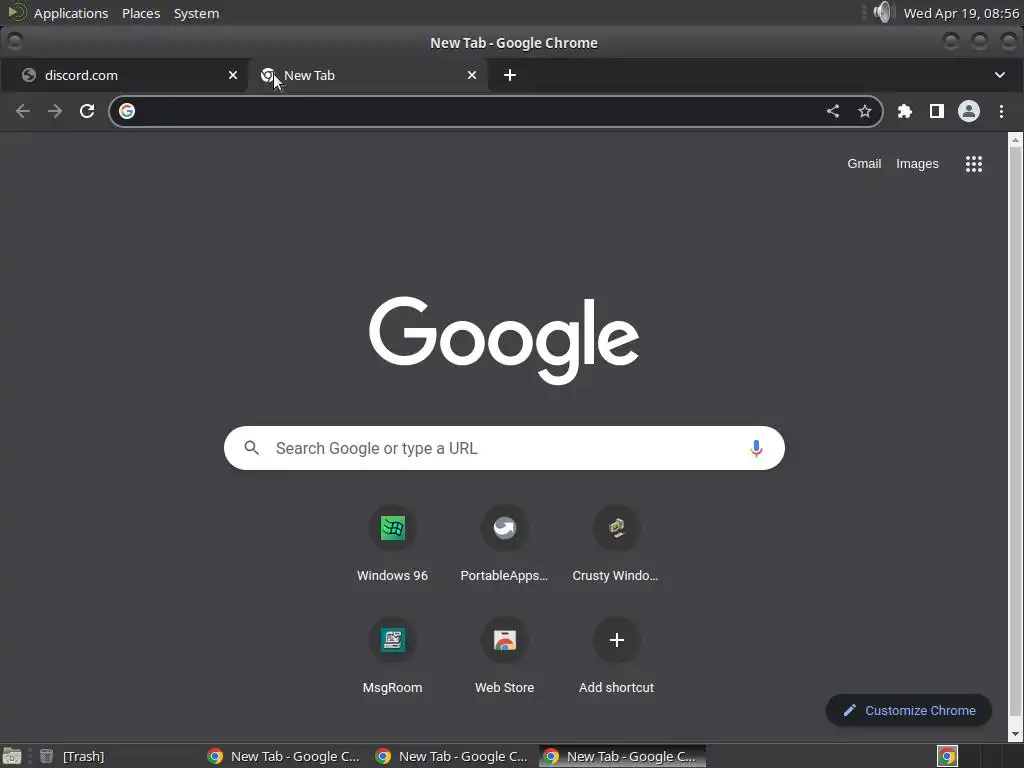Image resolution: width=1024 pixels, height=768 pixels.
Task: Click the Customize Chrome button
Action: click(x=908, y=711)
